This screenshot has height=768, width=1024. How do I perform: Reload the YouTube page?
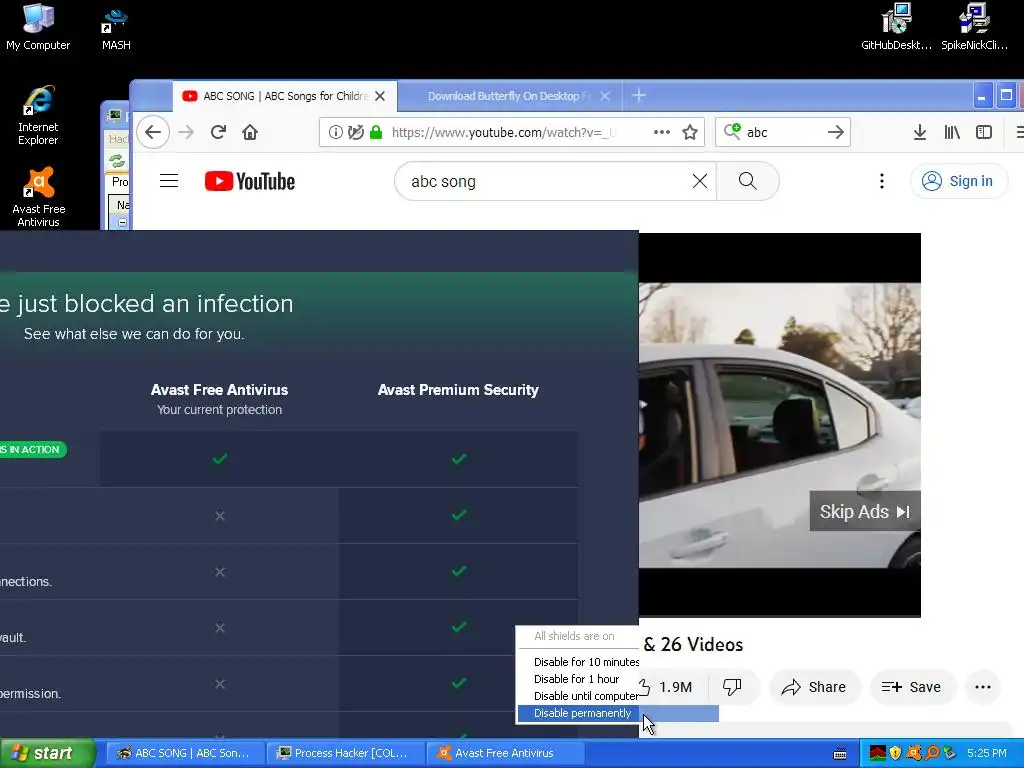click(x=218, y=133)
